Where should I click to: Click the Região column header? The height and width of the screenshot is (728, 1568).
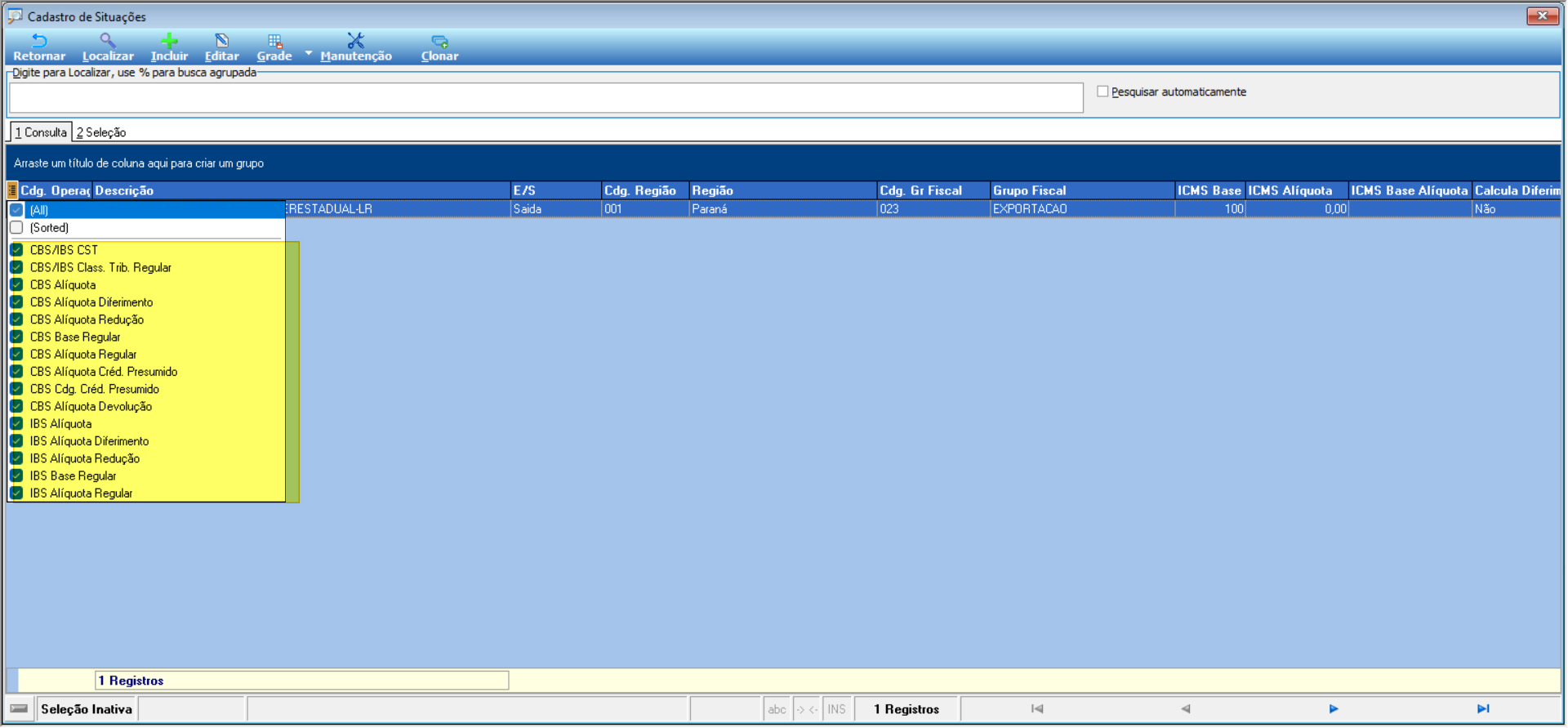click(x=782, y=190)
